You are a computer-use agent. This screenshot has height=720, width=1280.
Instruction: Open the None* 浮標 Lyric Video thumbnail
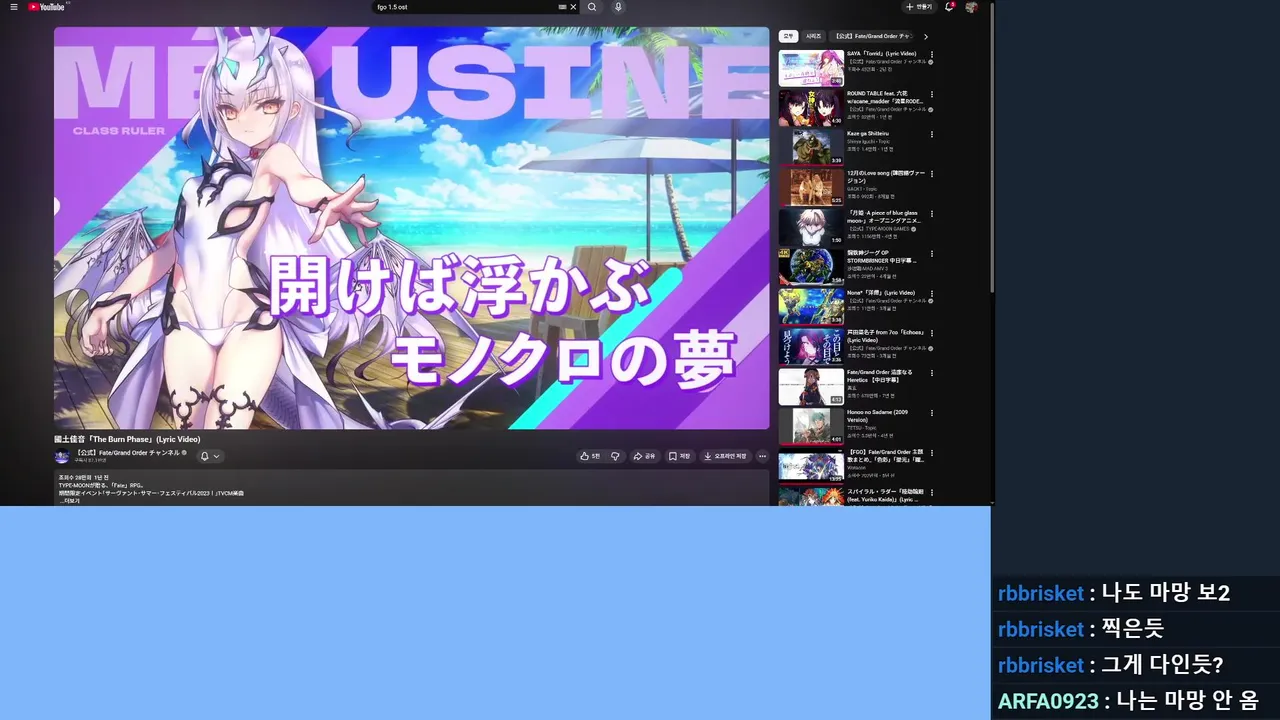tap(811, 307)
